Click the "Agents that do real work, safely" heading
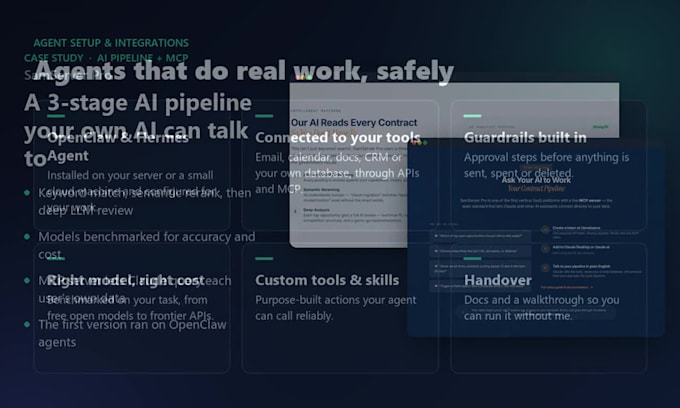Viewport: 680px width, 408px height. (x=244, y=71)
